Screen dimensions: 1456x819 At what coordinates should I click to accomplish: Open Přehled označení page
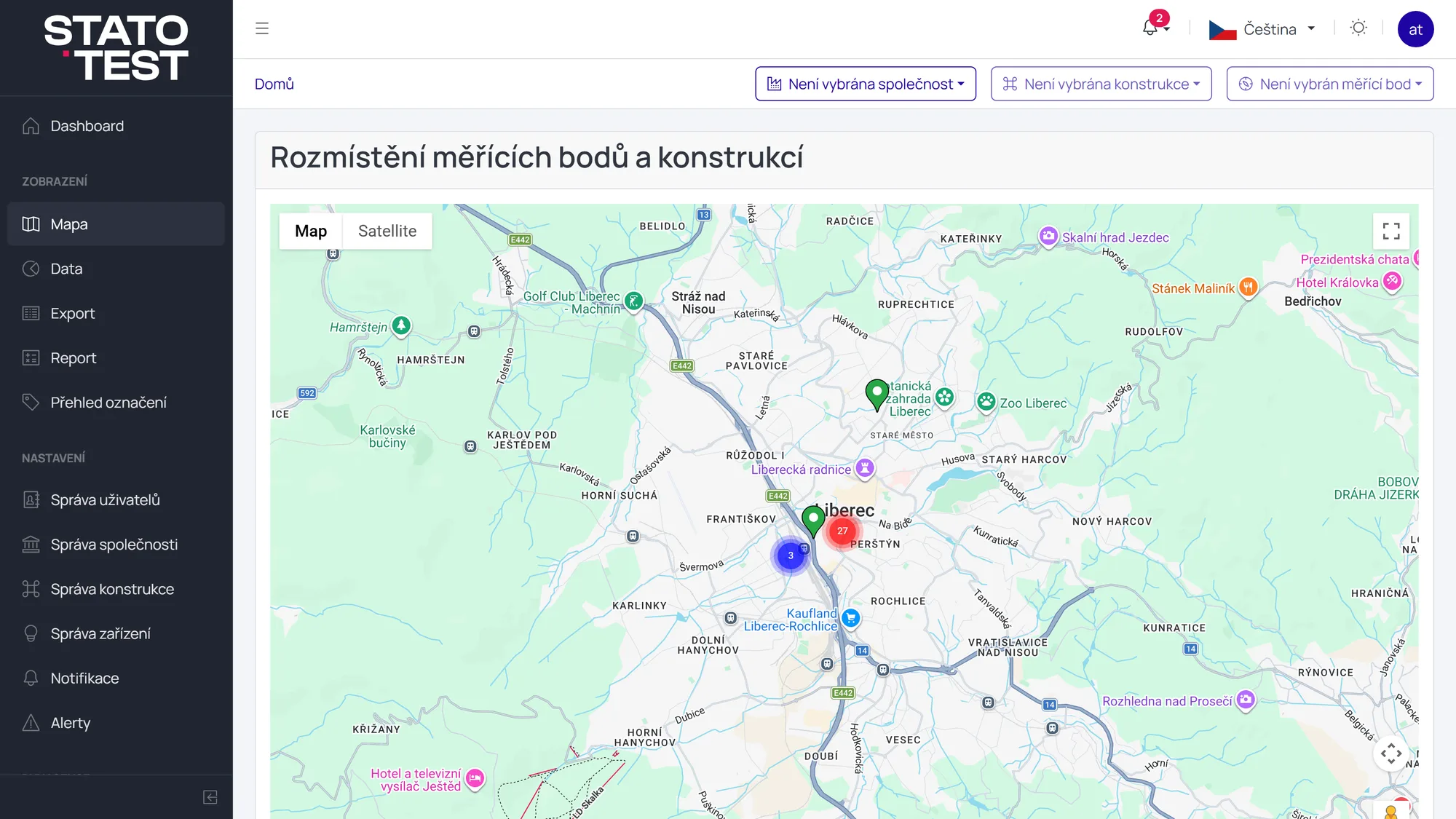pyautogui.click(x=116, y=402)
